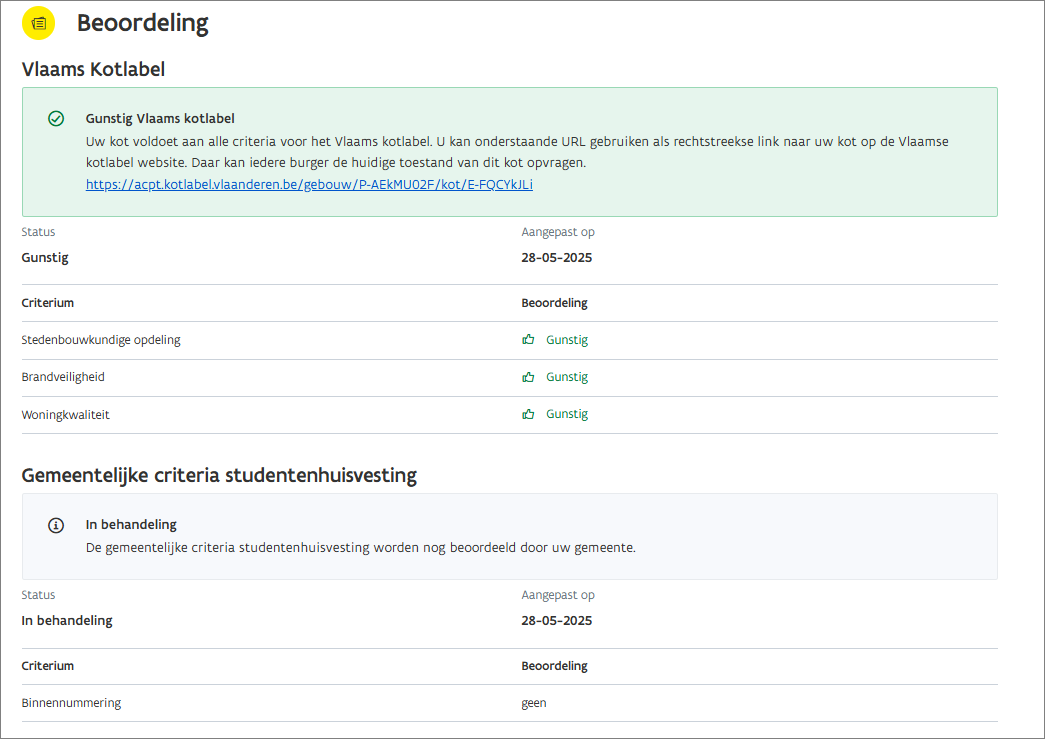The width and height of the screenshot is (1045, 739).
Task: Select the Binnennummering criterion label
Action: (x=71, y=703)
